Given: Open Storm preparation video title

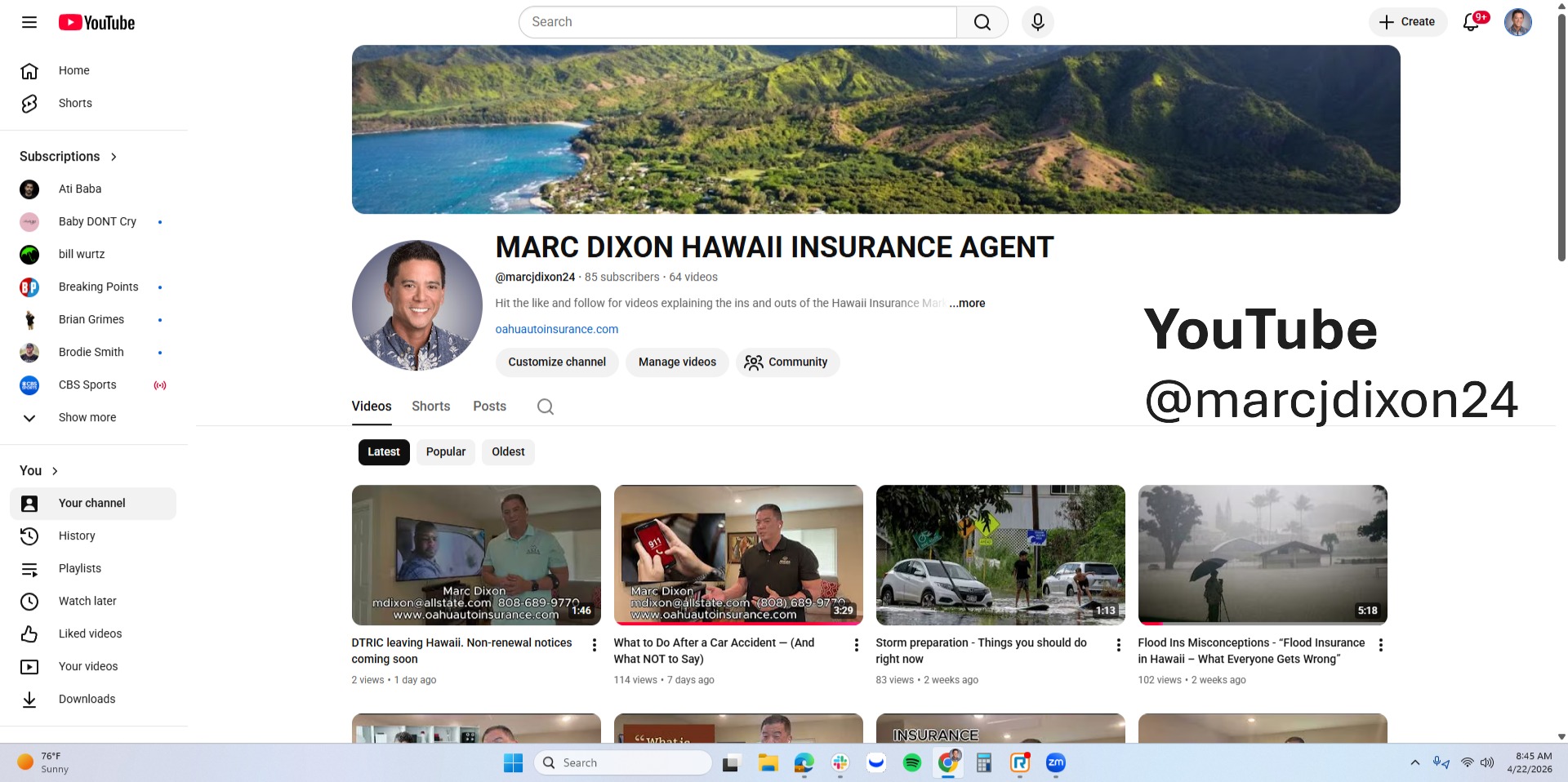Looking at the screenshot, I should (x=982, y=651).
